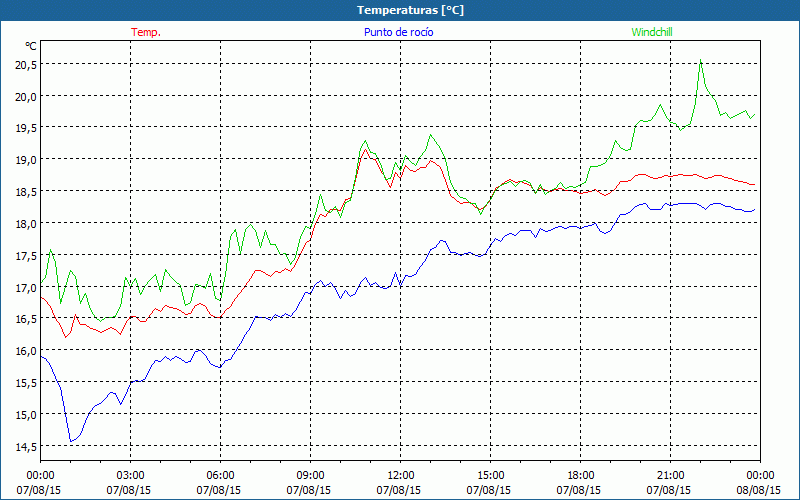The width and height of the screenshot is (800, 500).
Task: Click the blue Punto de rocío legend label
Action: tap(398, 32)
